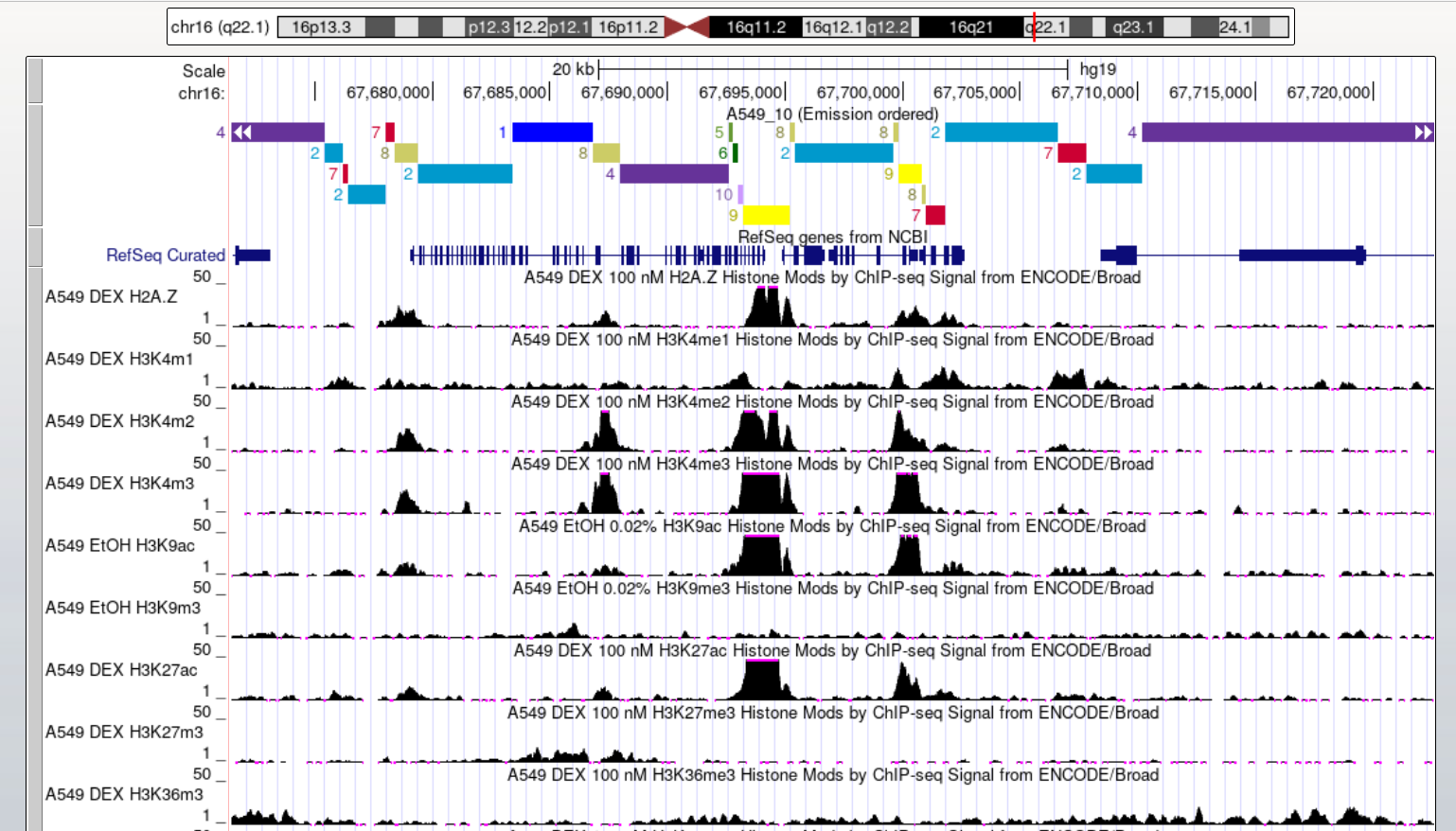Click the yellow state 9 segment under state 10
The height and width of the screenshot is (831, 1456).
[x=767, y=216]
